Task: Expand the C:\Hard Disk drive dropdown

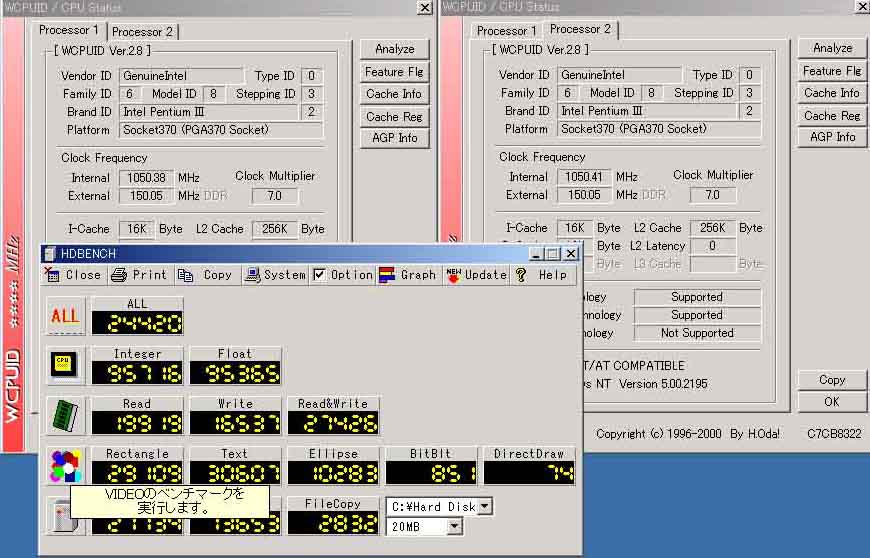Action: tap(485, 506)
